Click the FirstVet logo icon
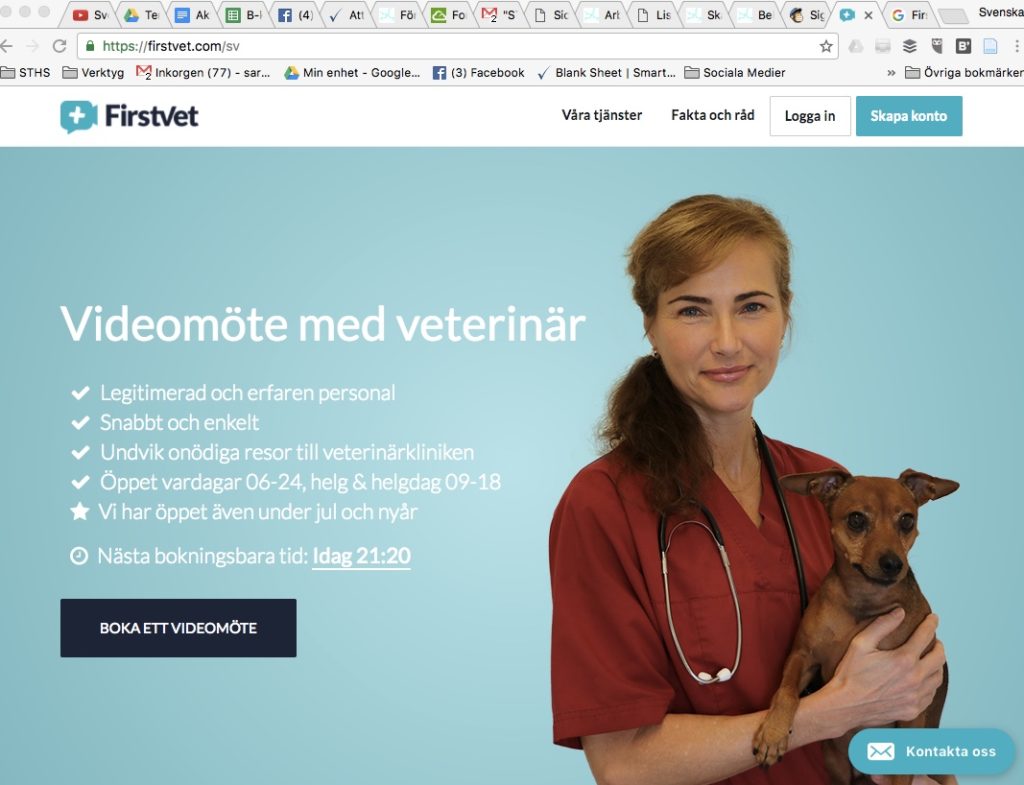1024x785 pixels. pyautogui.click(x=78, y=116)
